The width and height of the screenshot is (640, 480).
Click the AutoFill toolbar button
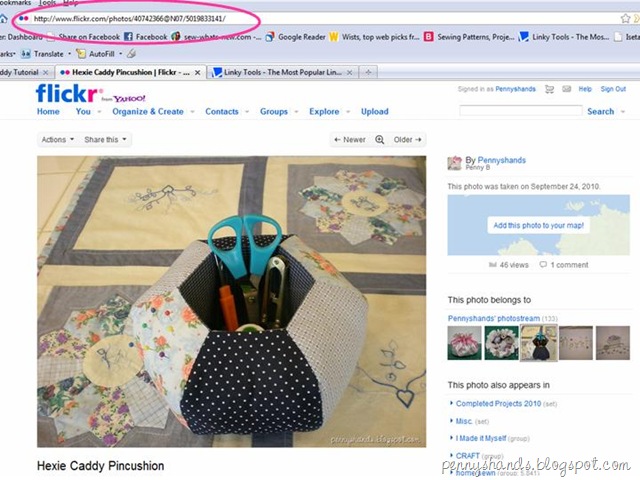[96, 53]
